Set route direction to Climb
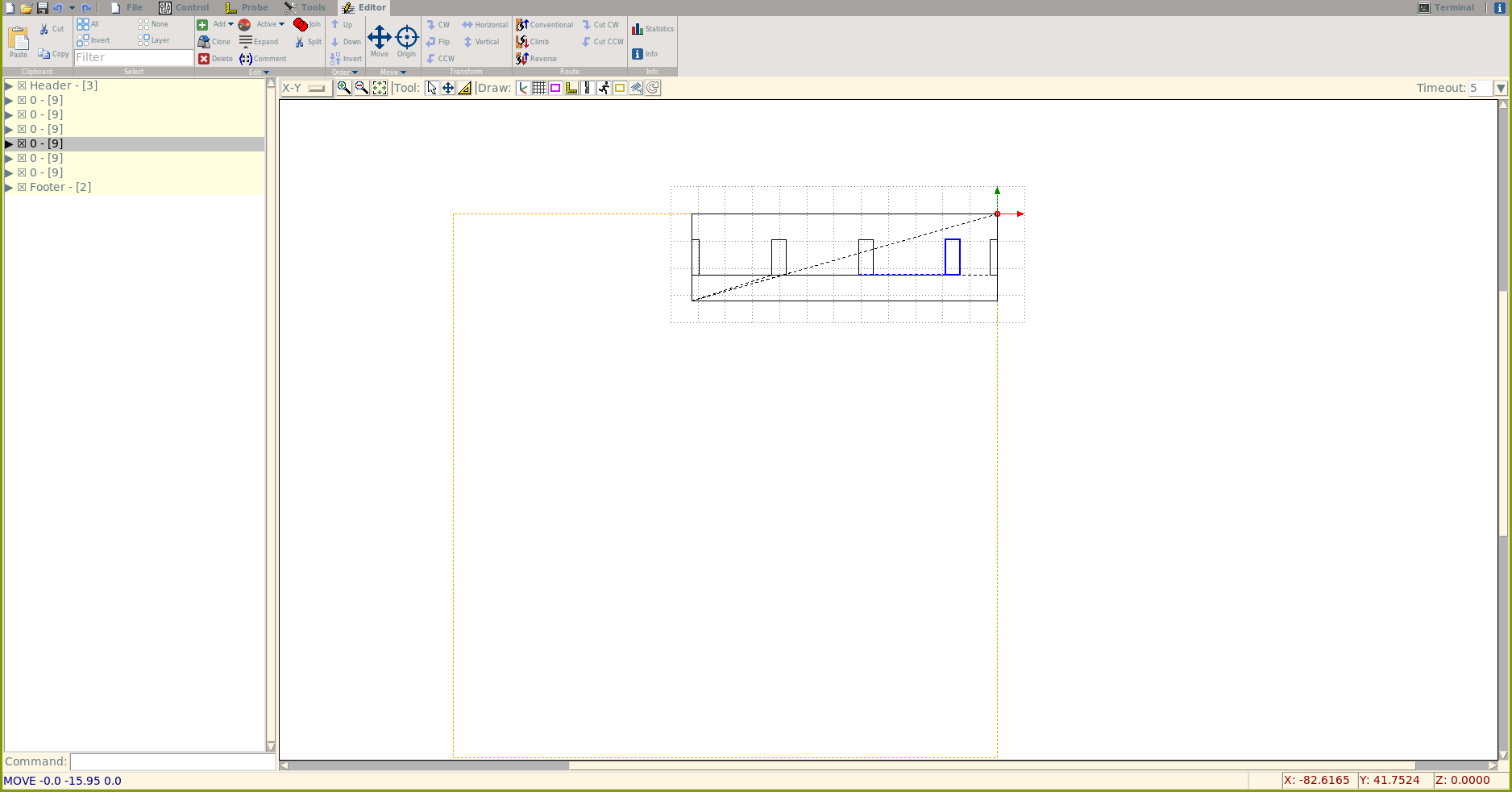Viewport: 1512px width, 792px height. (x=533, y=42)
